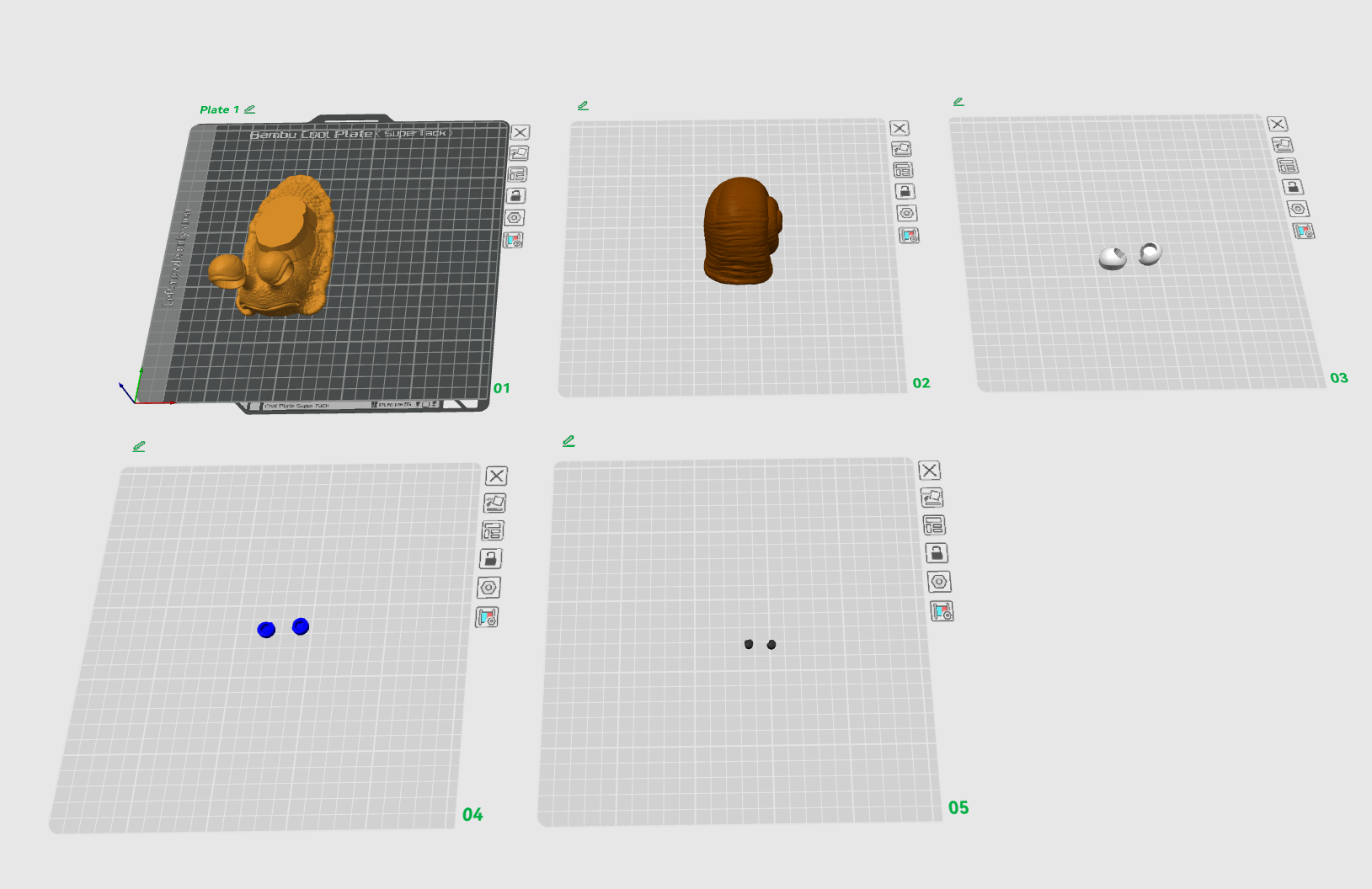Arrange objects on plate 02
Screen dimensions: 1372x889
click(x=903, y=170)
